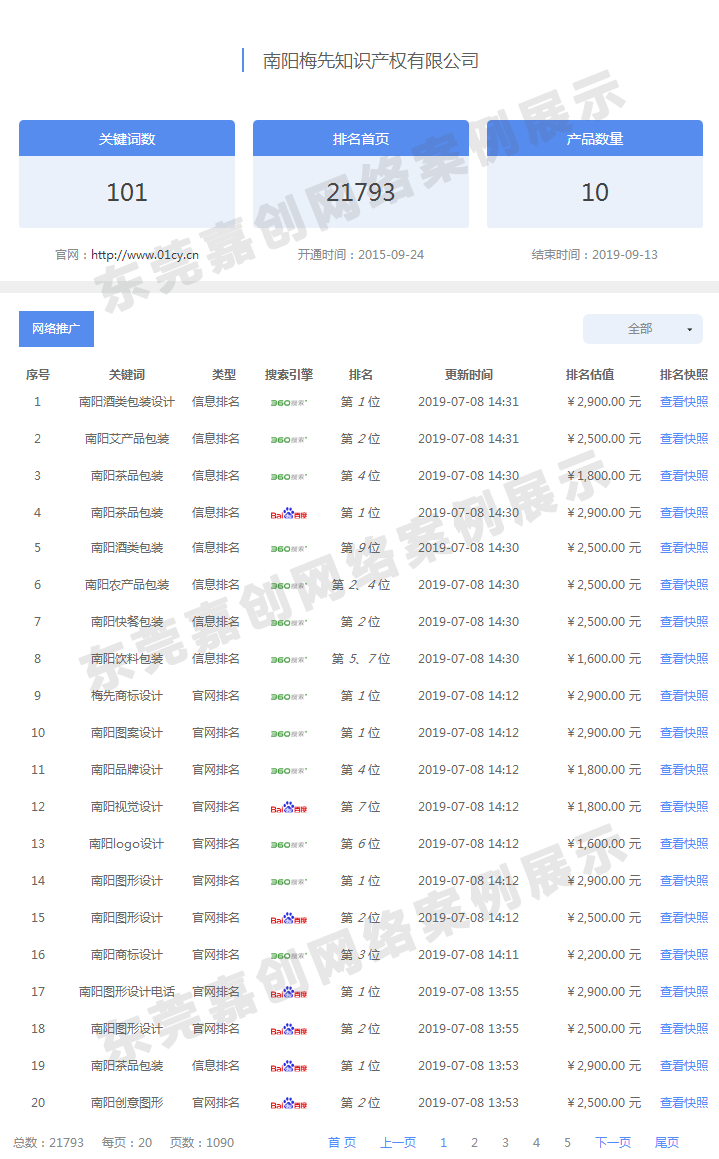The height and width of the screenshot is (1159, 719).
Task: Jump to last page 尾页
Action: [667, 1142]
